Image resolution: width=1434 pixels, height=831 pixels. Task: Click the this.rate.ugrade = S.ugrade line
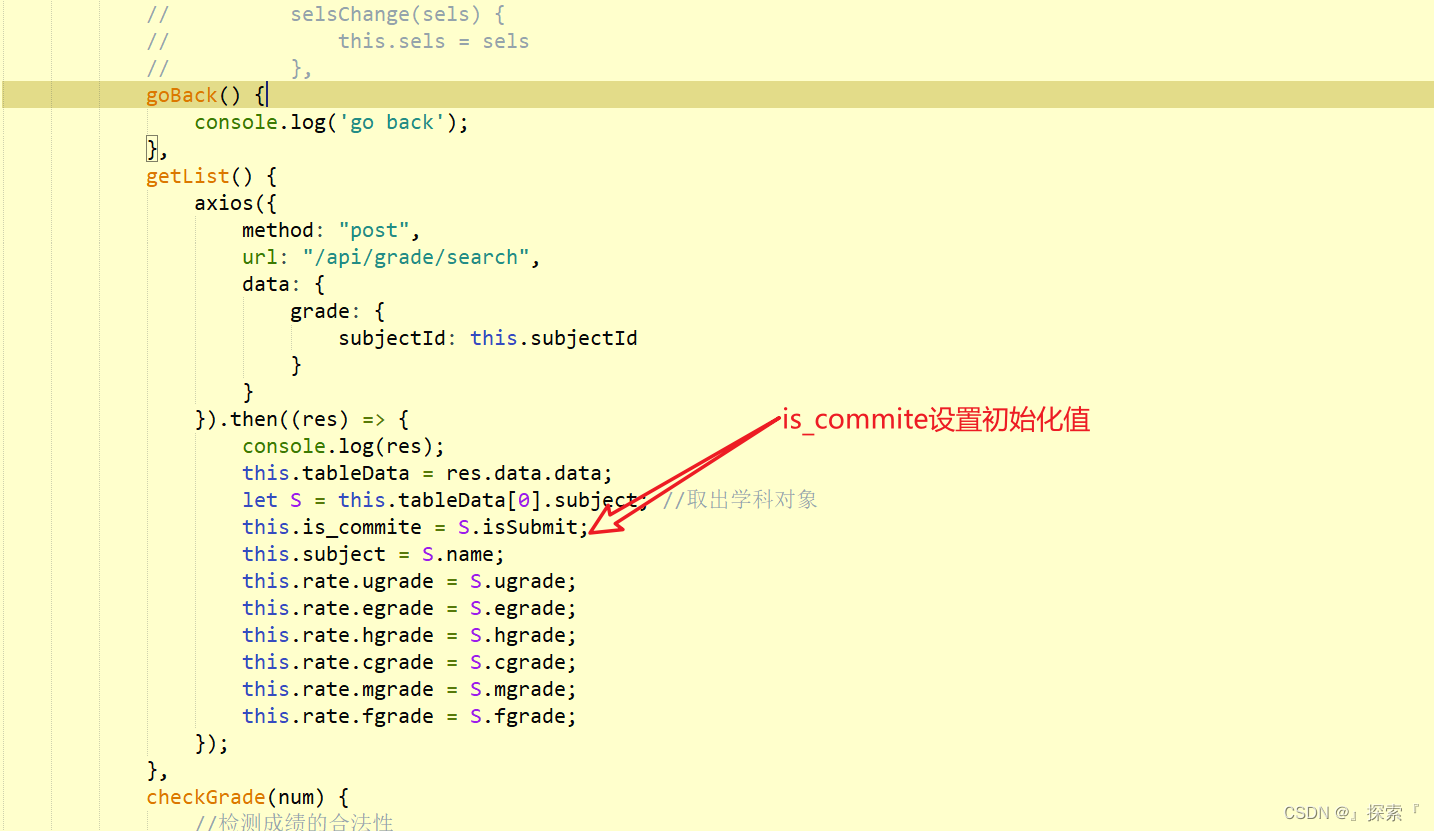(x=409, y=581)
